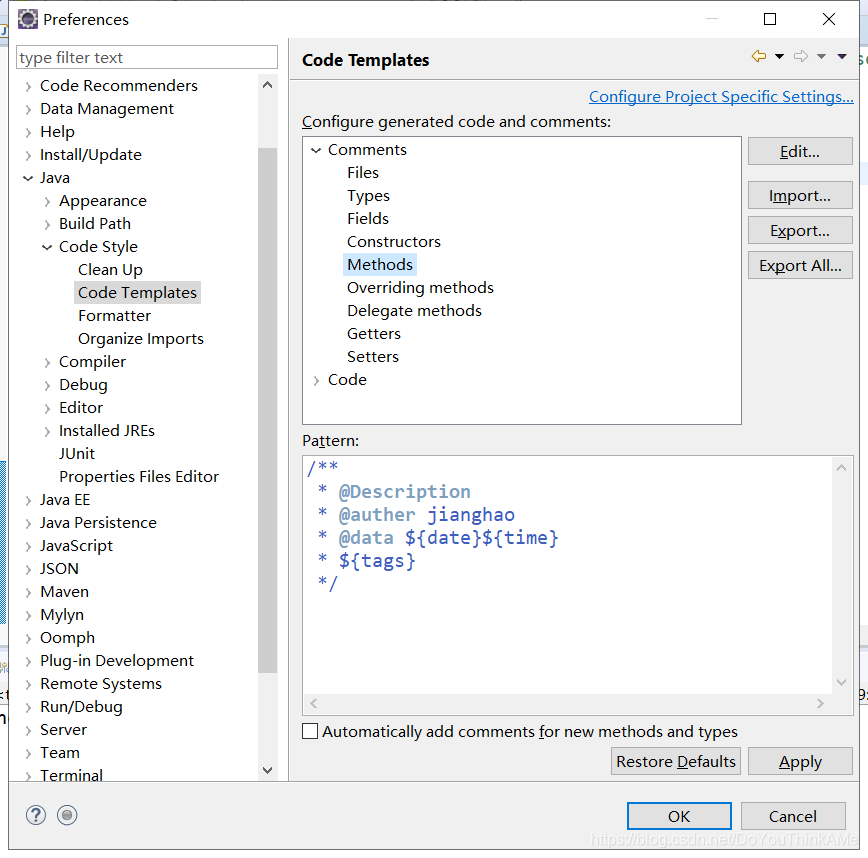
Task: Click the preference tree scroll up arrow
Action: point(267,85)
